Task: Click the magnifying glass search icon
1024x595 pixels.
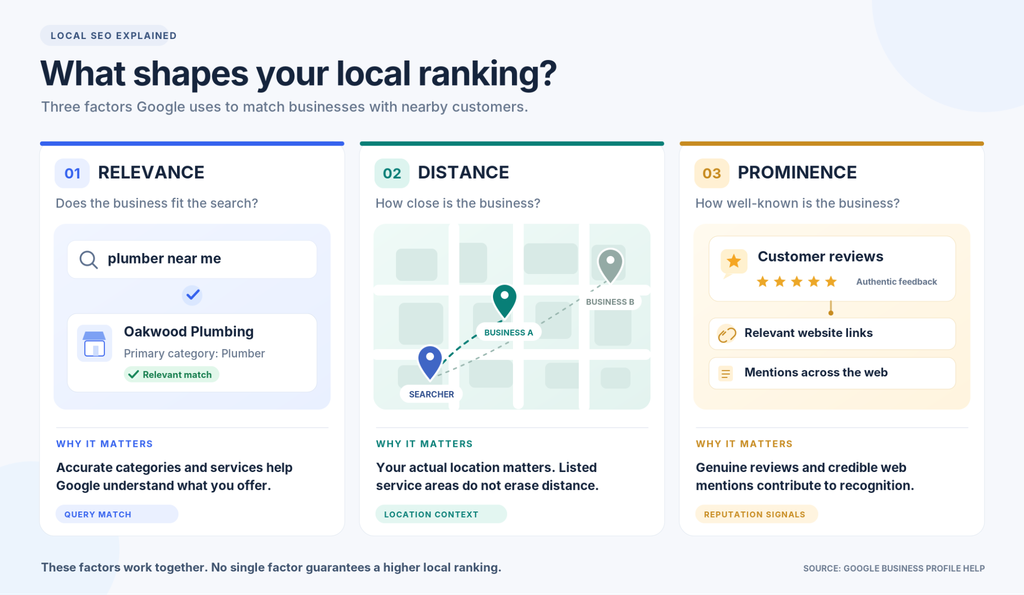Action: (x=88, y=259)
